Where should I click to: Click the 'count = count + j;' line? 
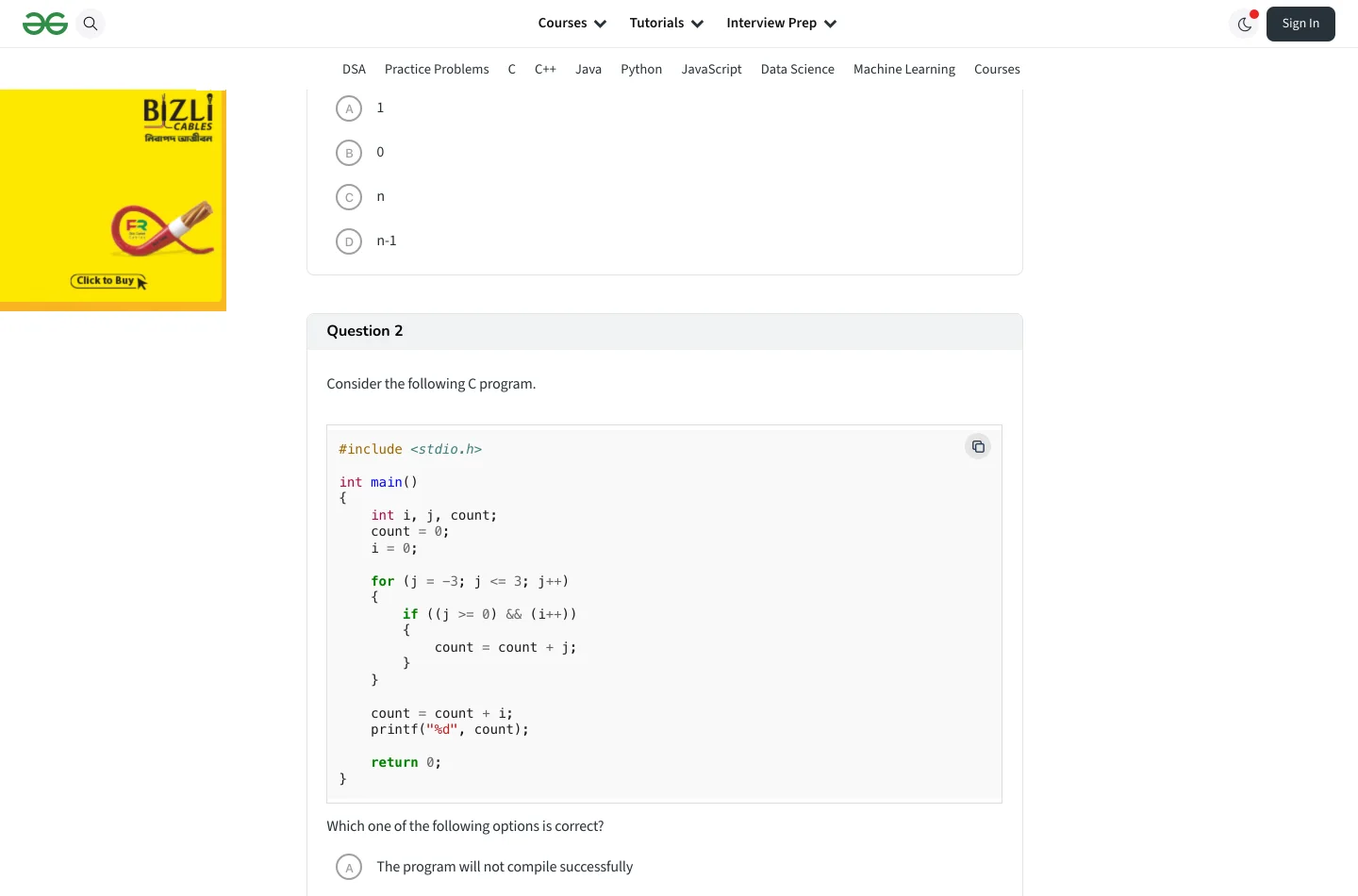click(505, 647)
